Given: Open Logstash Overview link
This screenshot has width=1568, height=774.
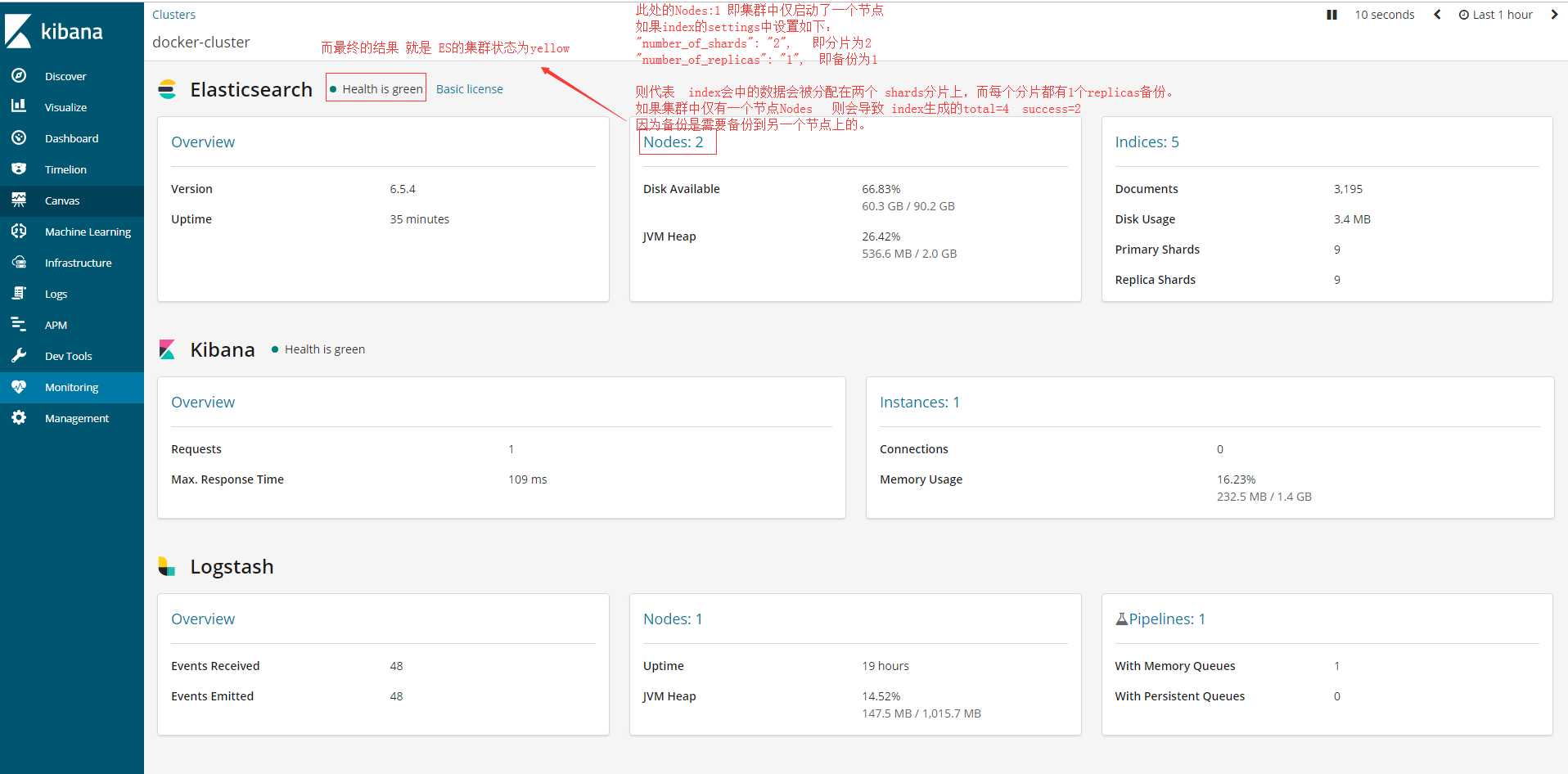Looking at the screenshot, I should pyautogui.click(x=203, y=619).
